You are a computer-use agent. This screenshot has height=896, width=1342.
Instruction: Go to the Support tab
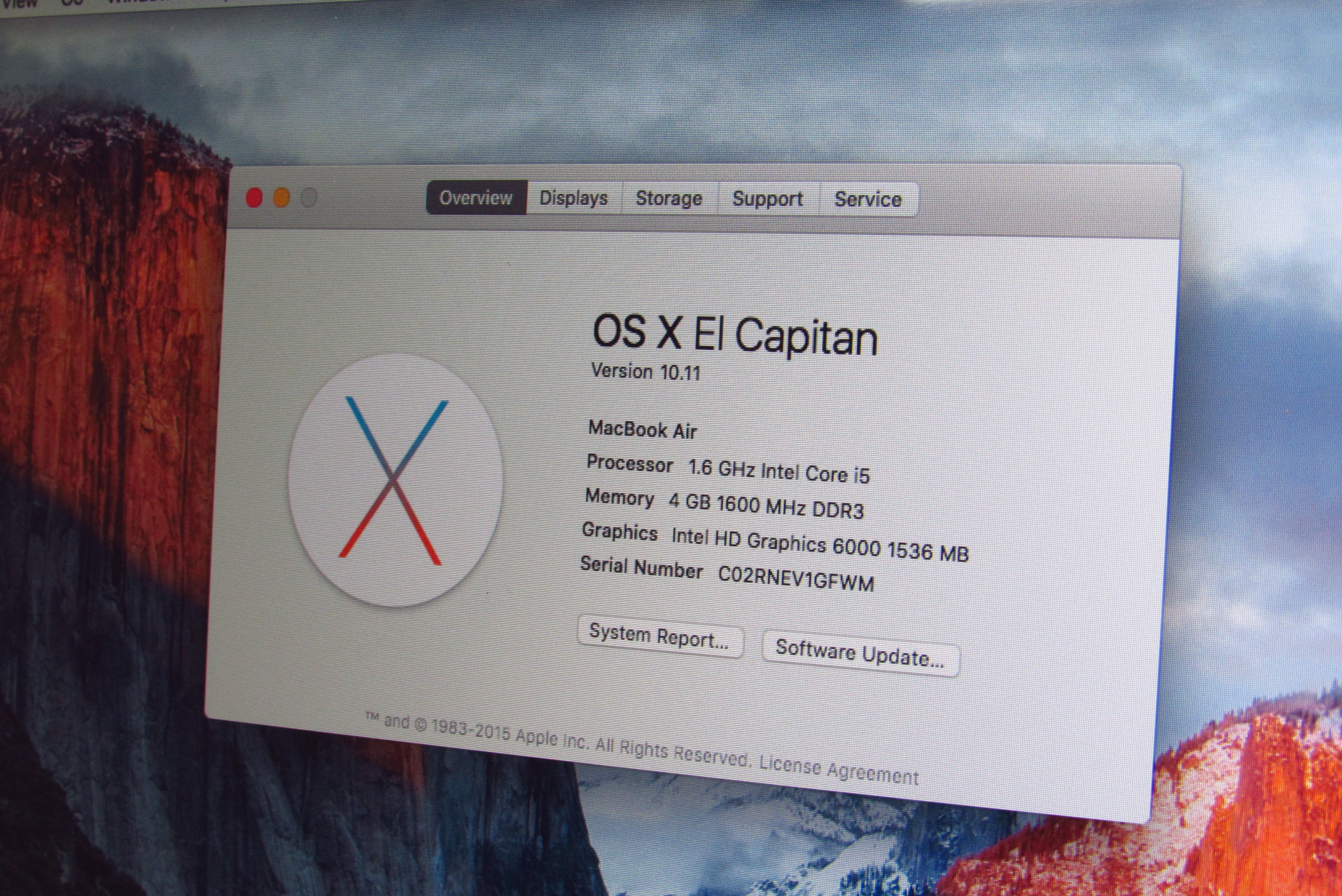pyautogui.click(x=767, y=198)
